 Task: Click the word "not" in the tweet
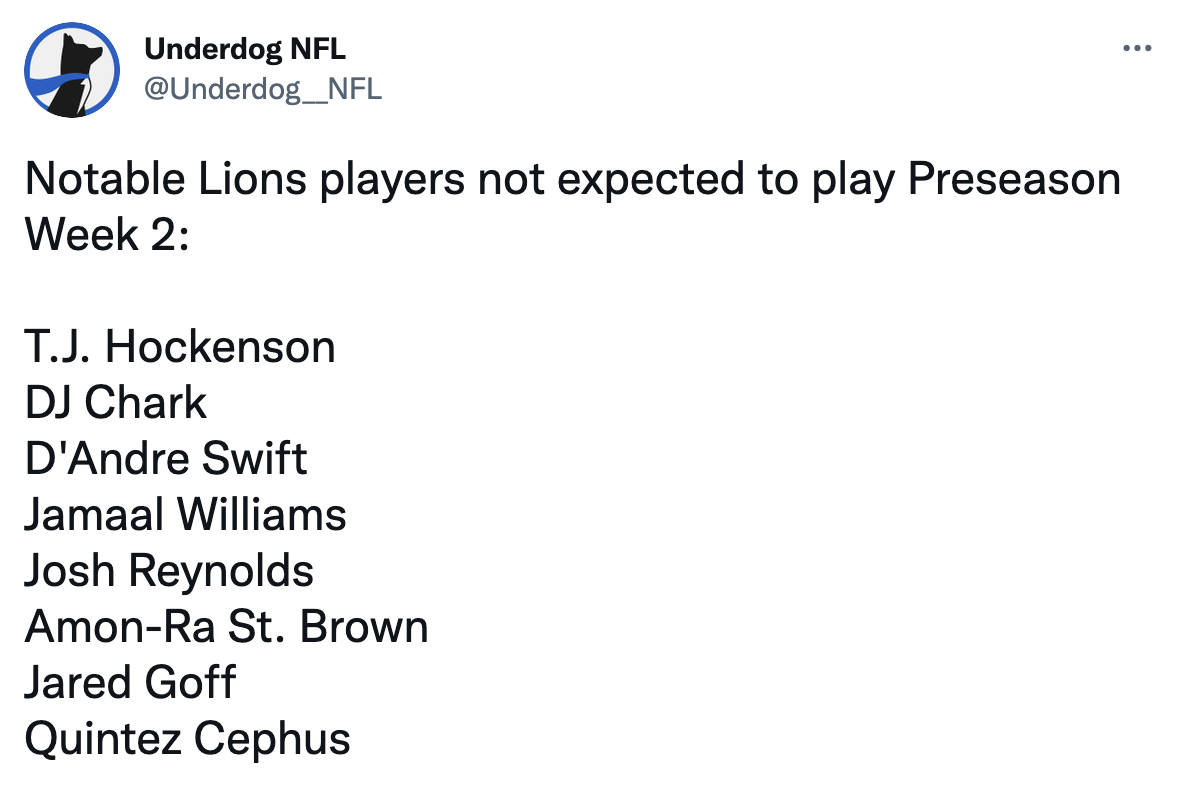pyautogui.click(x=506, y=180)
